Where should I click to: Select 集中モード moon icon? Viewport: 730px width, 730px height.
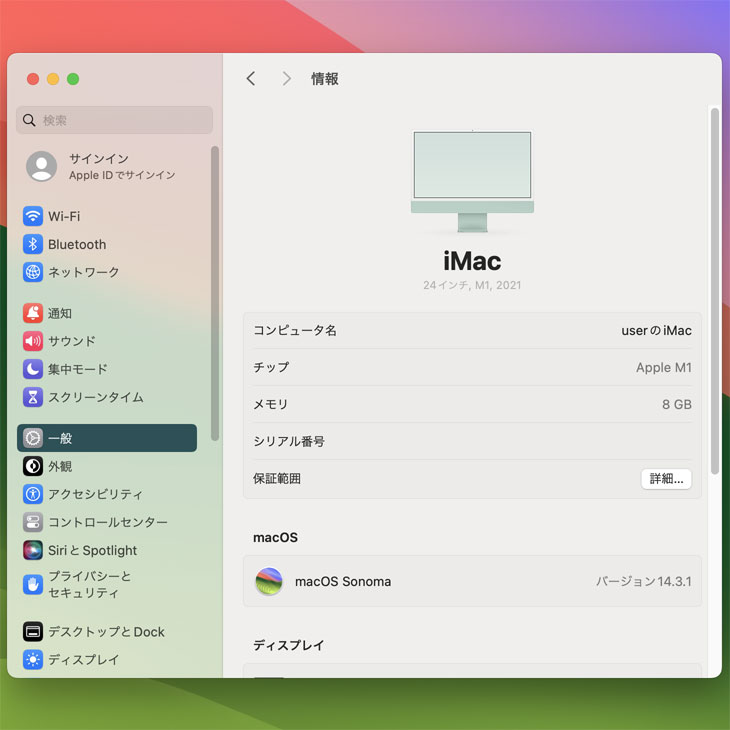tap(33, 369)
